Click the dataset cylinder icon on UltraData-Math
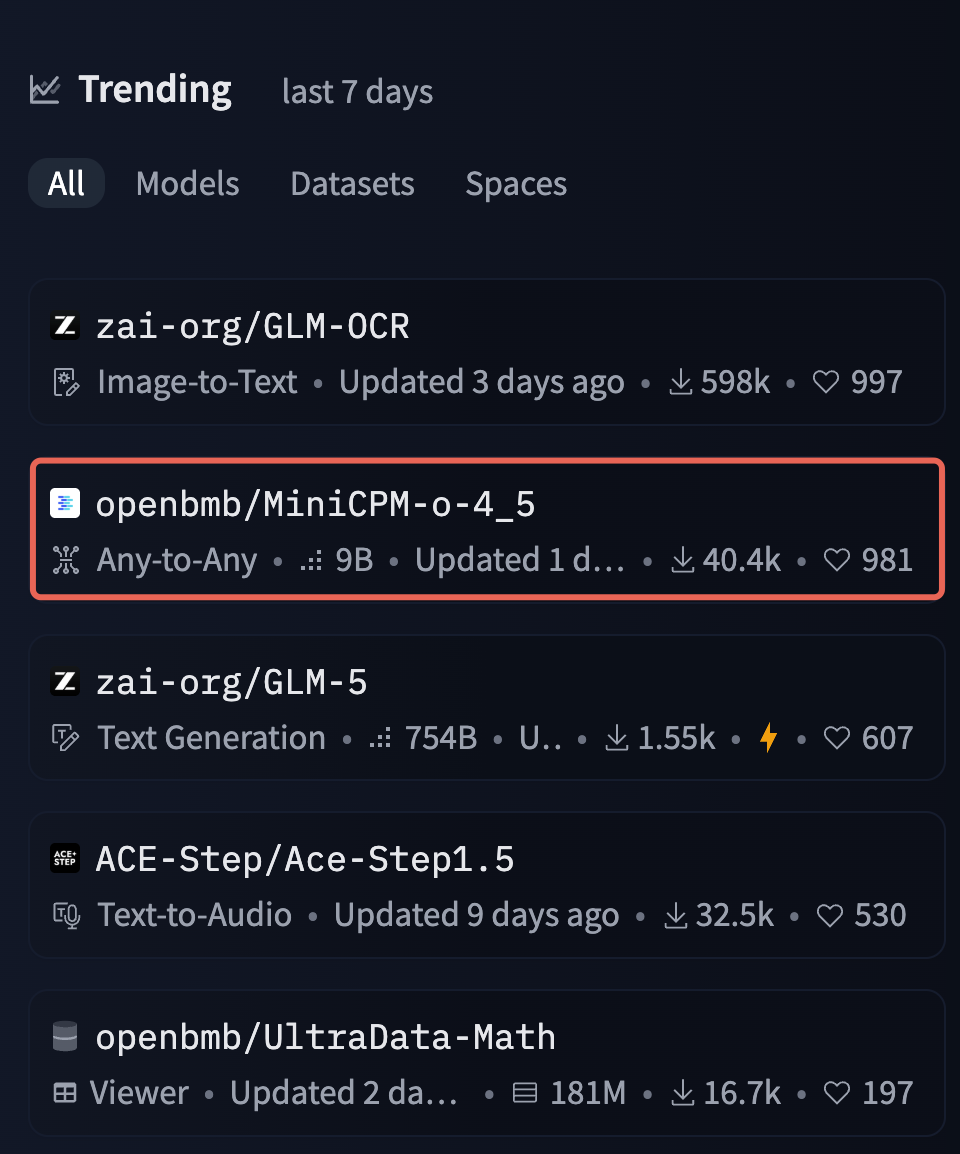The width and height of the screenshot is (960, 1154). (x=64, y=1036)
